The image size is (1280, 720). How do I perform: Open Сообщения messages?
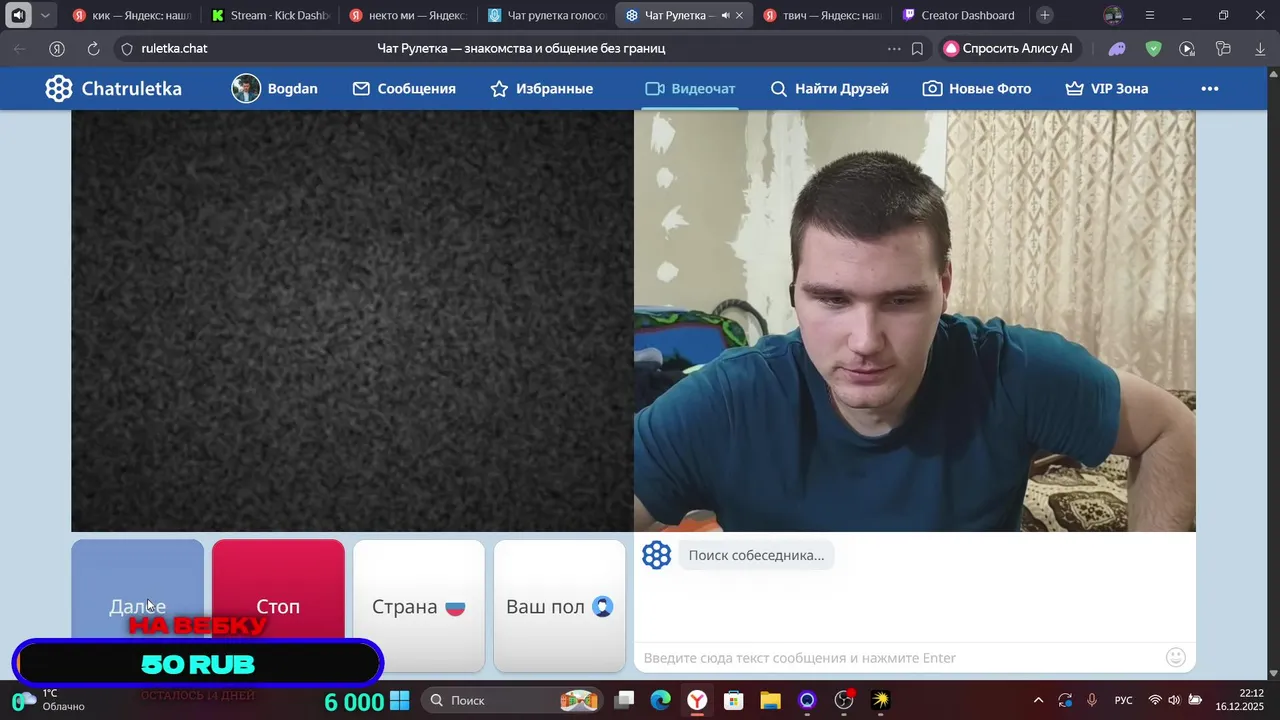coord(404,88)
